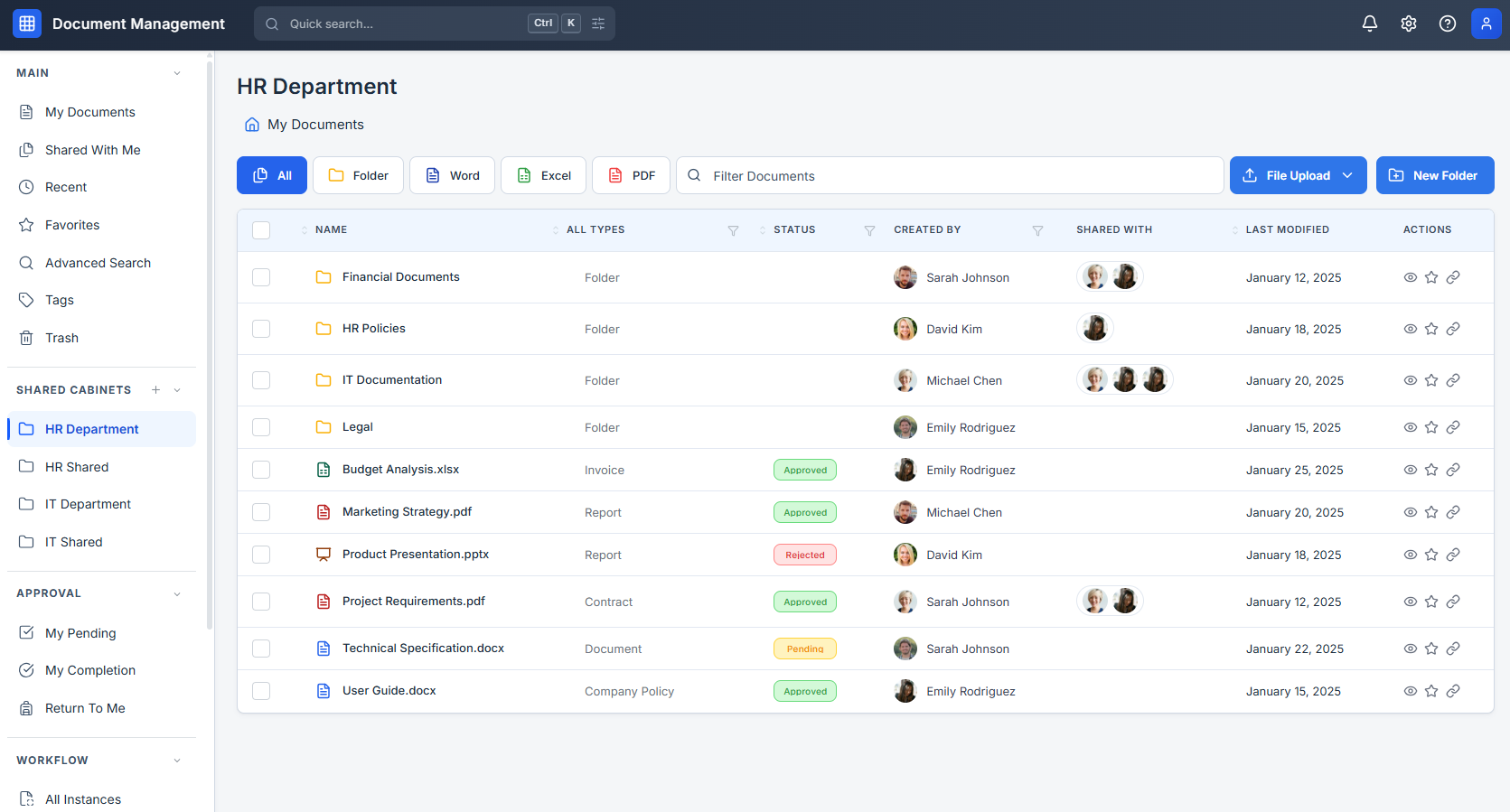The height and width of the screenshot is (812, 1510).
Task: Copy link for HR Policies row
Action: pos(1453,329)
